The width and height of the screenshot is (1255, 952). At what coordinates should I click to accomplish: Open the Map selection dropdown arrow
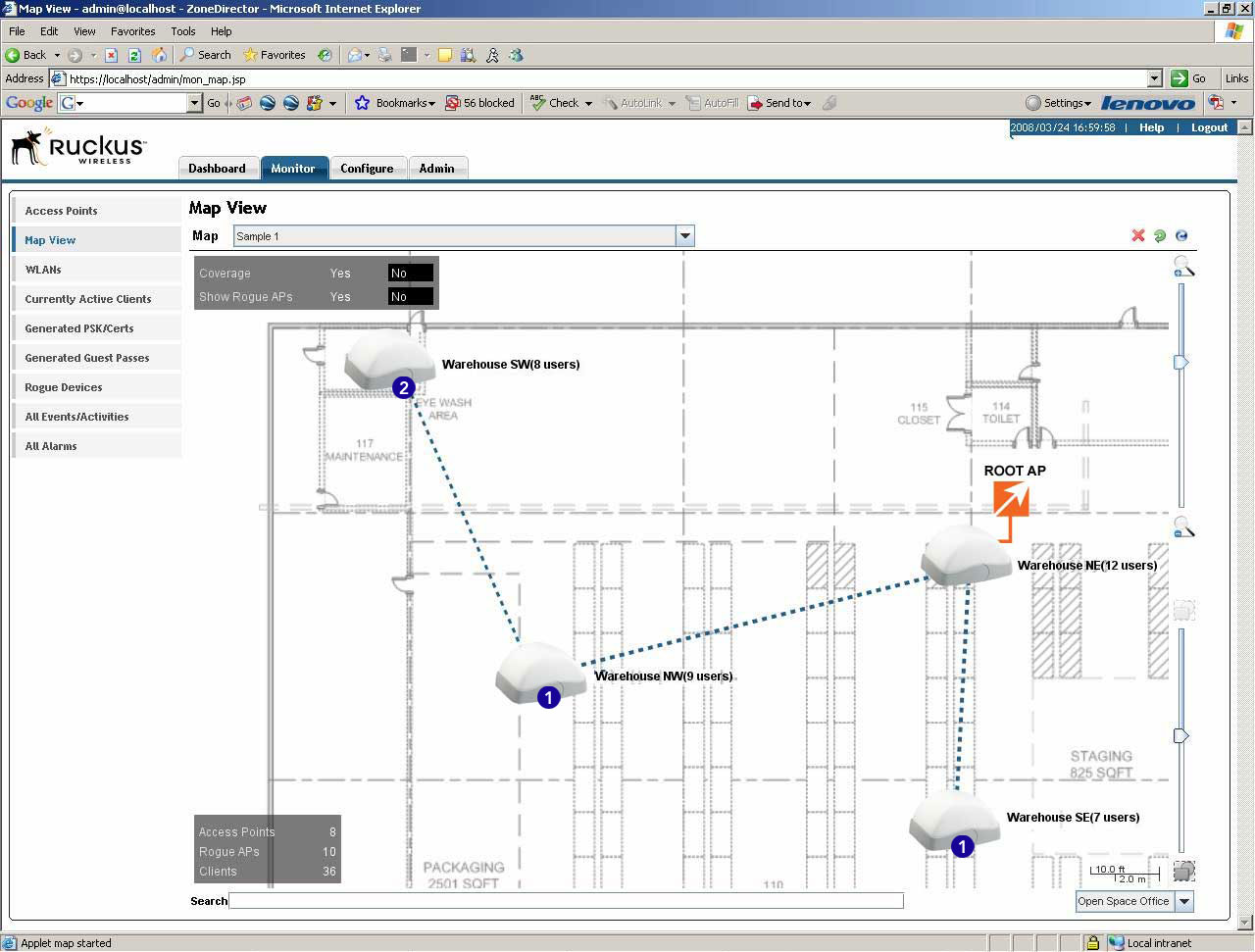pyautogui.click(x=685, y=236)
